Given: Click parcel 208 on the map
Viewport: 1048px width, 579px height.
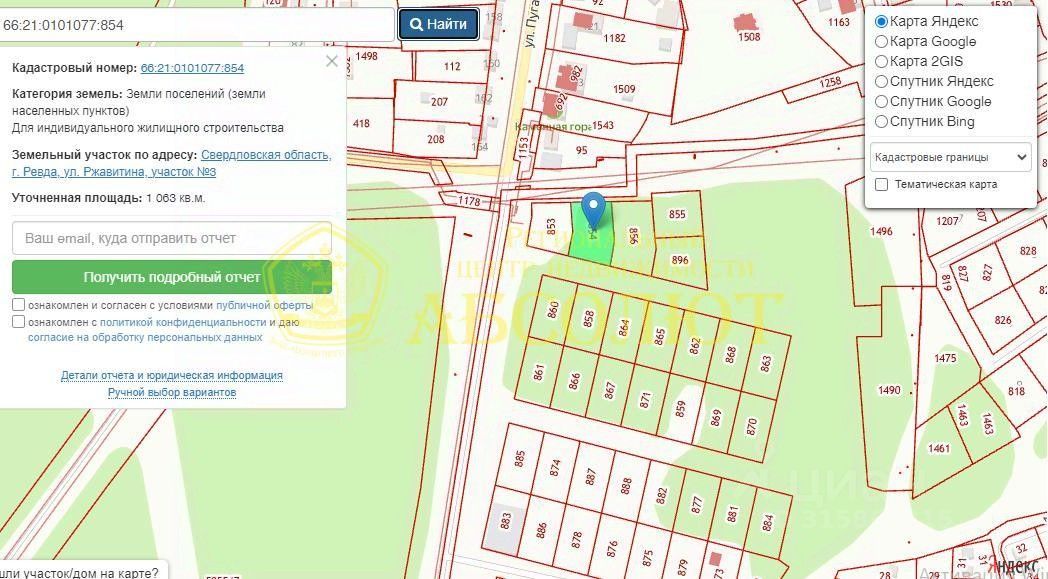Looking at the screenshot, I should click(x=436, y=139).
